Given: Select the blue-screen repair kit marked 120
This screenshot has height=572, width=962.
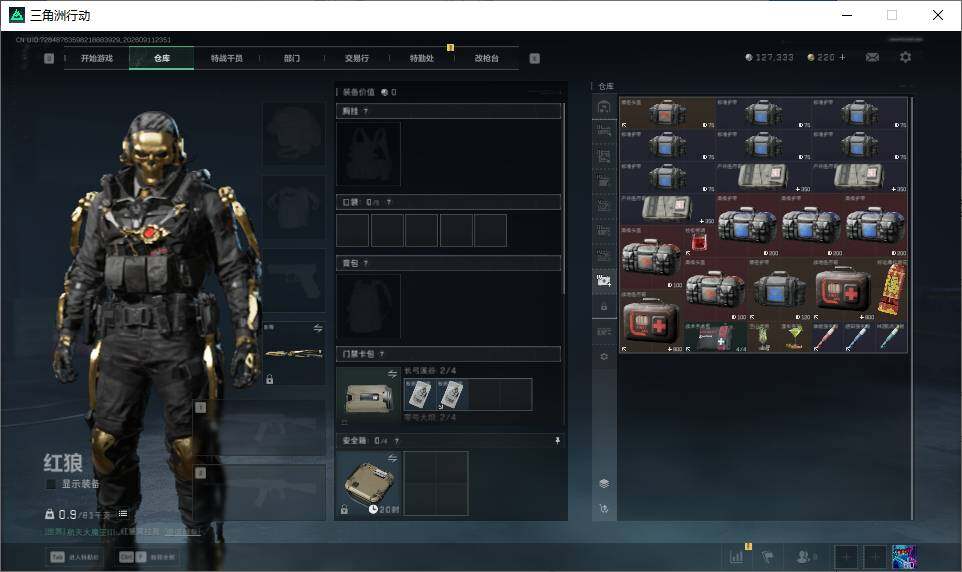Looking at the screenshot, I should tap(779, 289).
